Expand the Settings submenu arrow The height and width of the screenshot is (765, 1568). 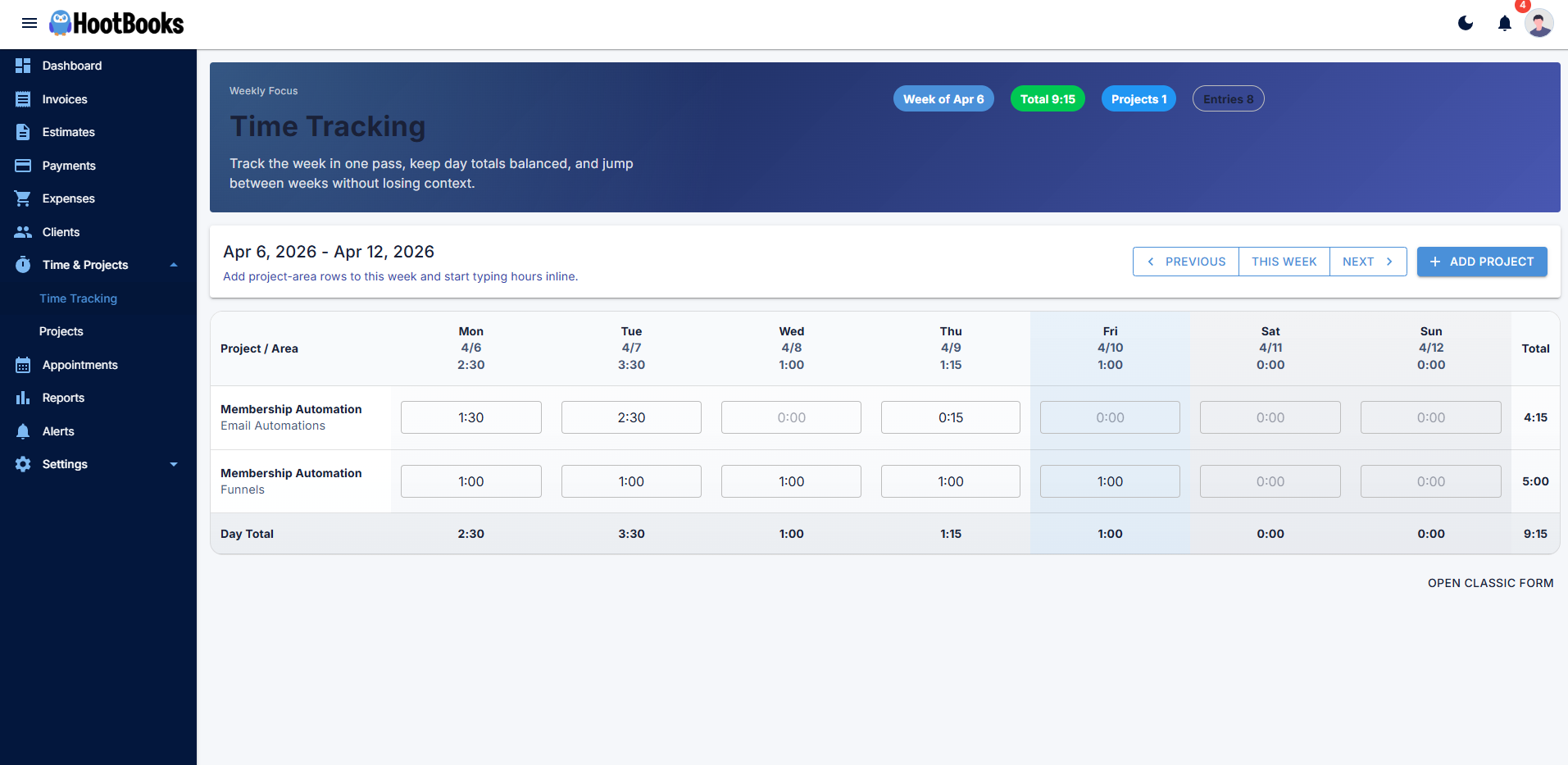pyautogui.click(x=174, y=464)
